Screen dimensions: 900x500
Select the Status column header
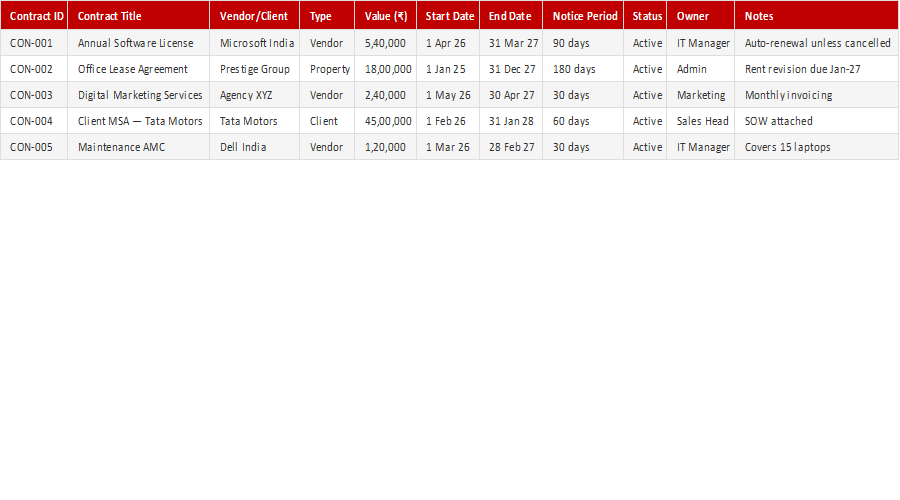[645, 15]
